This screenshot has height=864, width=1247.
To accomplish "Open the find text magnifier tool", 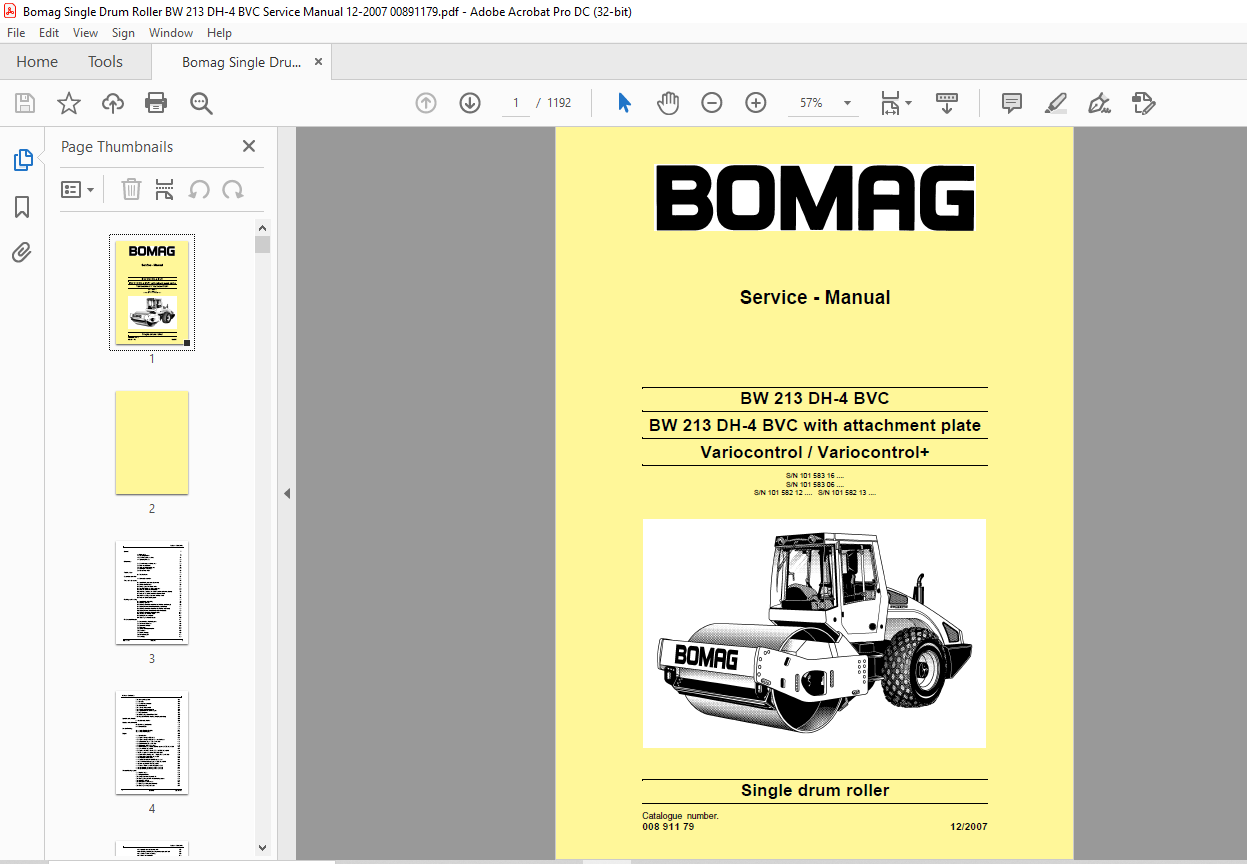I will click(201, 103).
